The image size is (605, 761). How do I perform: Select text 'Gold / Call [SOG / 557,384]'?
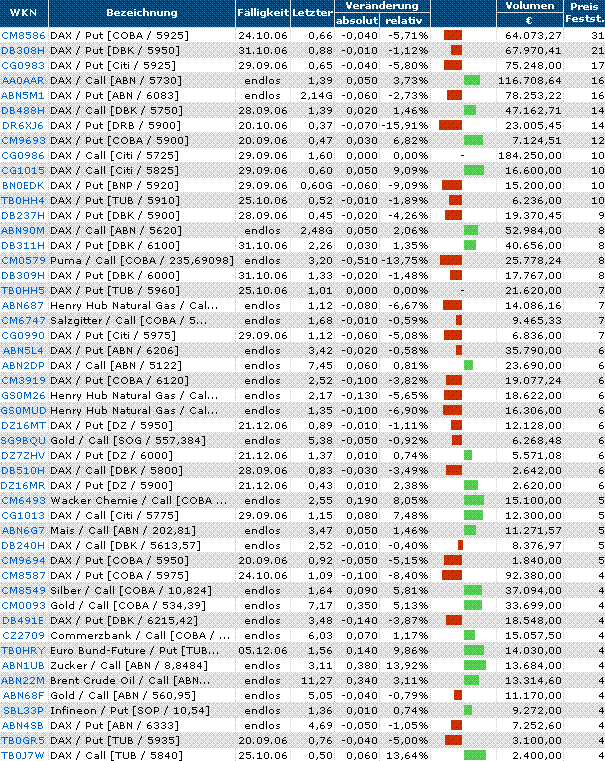(128, 441)
